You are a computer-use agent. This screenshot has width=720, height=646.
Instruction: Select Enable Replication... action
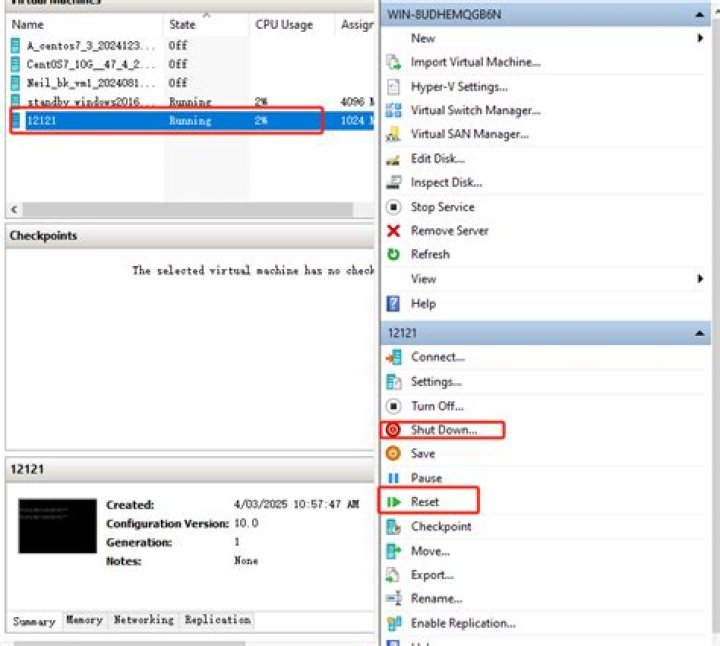(x=463, y=624)
